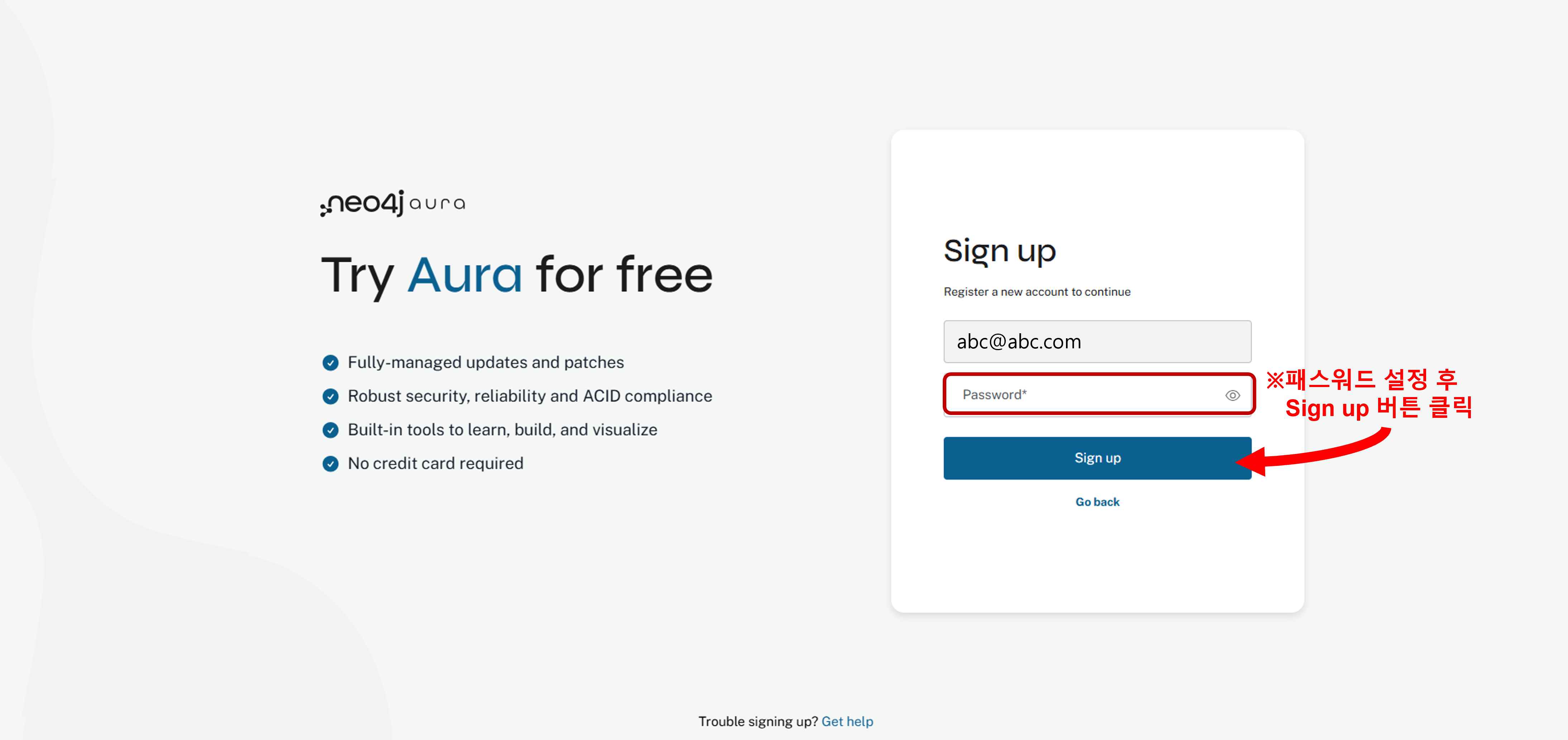Click the 'Try Aura for free' headline
This screenshot has height=740, width=1568.
(516, 275)
